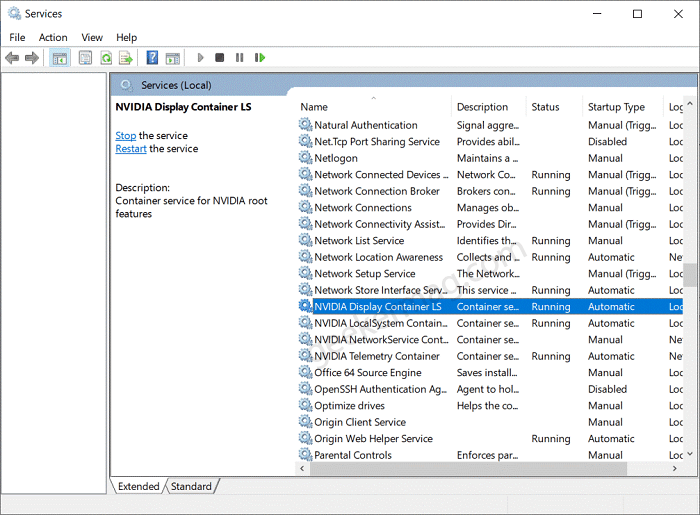Click the vertical scrollbar thumb

click(x=690, y=275)
